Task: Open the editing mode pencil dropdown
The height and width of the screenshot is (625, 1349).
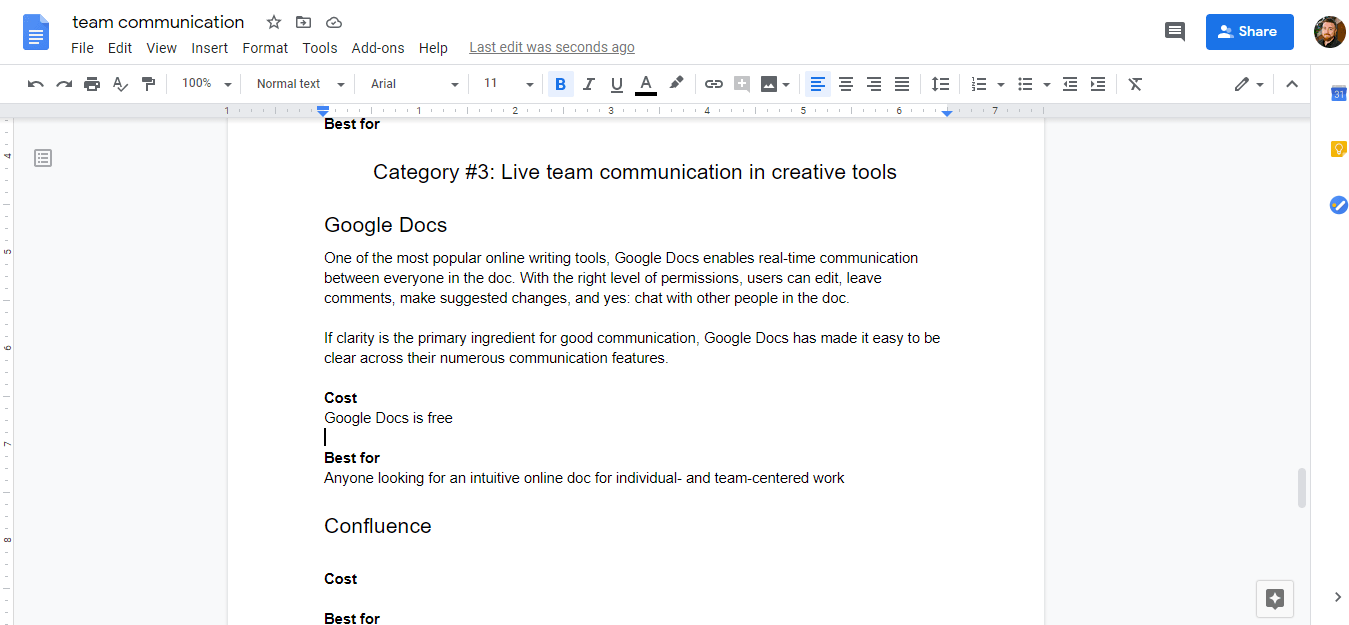Action: pyautogui.click(x=1249, y=84)
